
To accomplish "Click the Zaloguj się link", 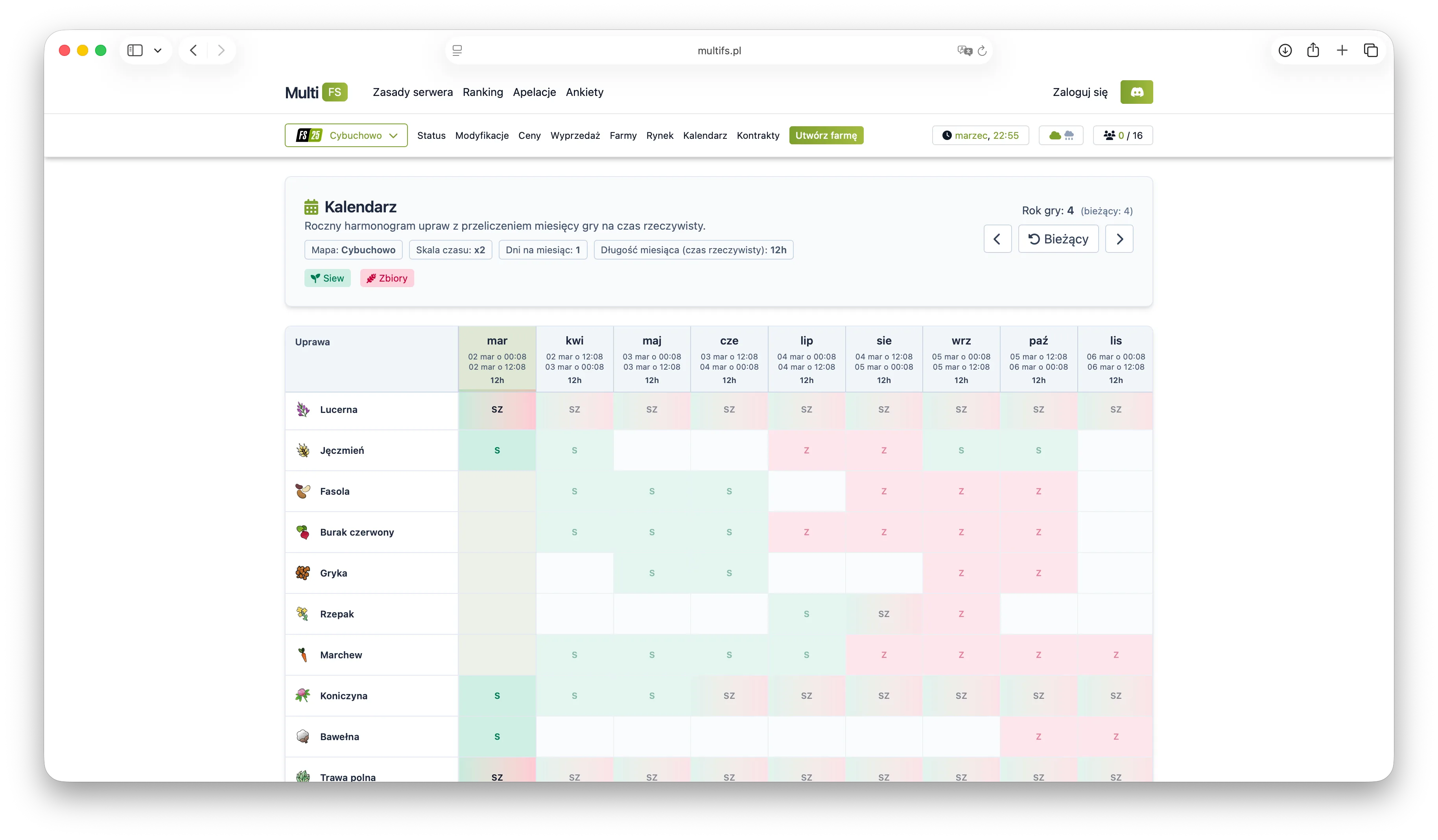I will pyautogui.click(x=1080, y=92).
